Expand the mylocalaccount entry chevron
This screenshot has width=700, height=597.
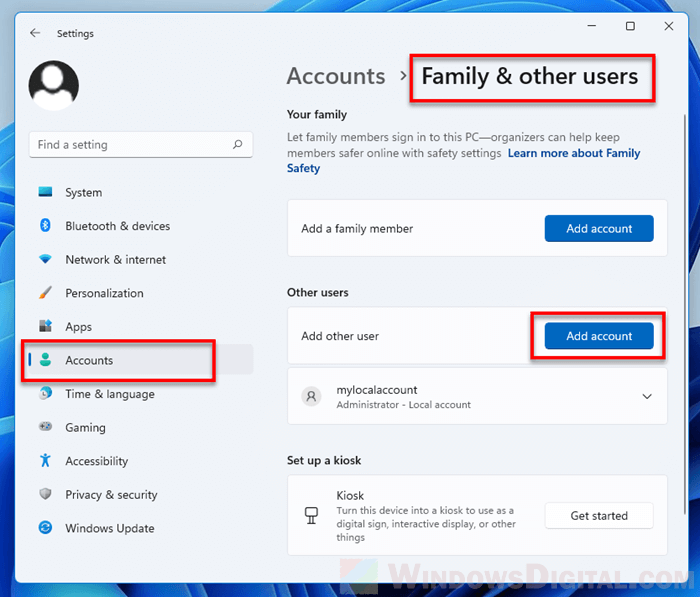coord(647,396)
